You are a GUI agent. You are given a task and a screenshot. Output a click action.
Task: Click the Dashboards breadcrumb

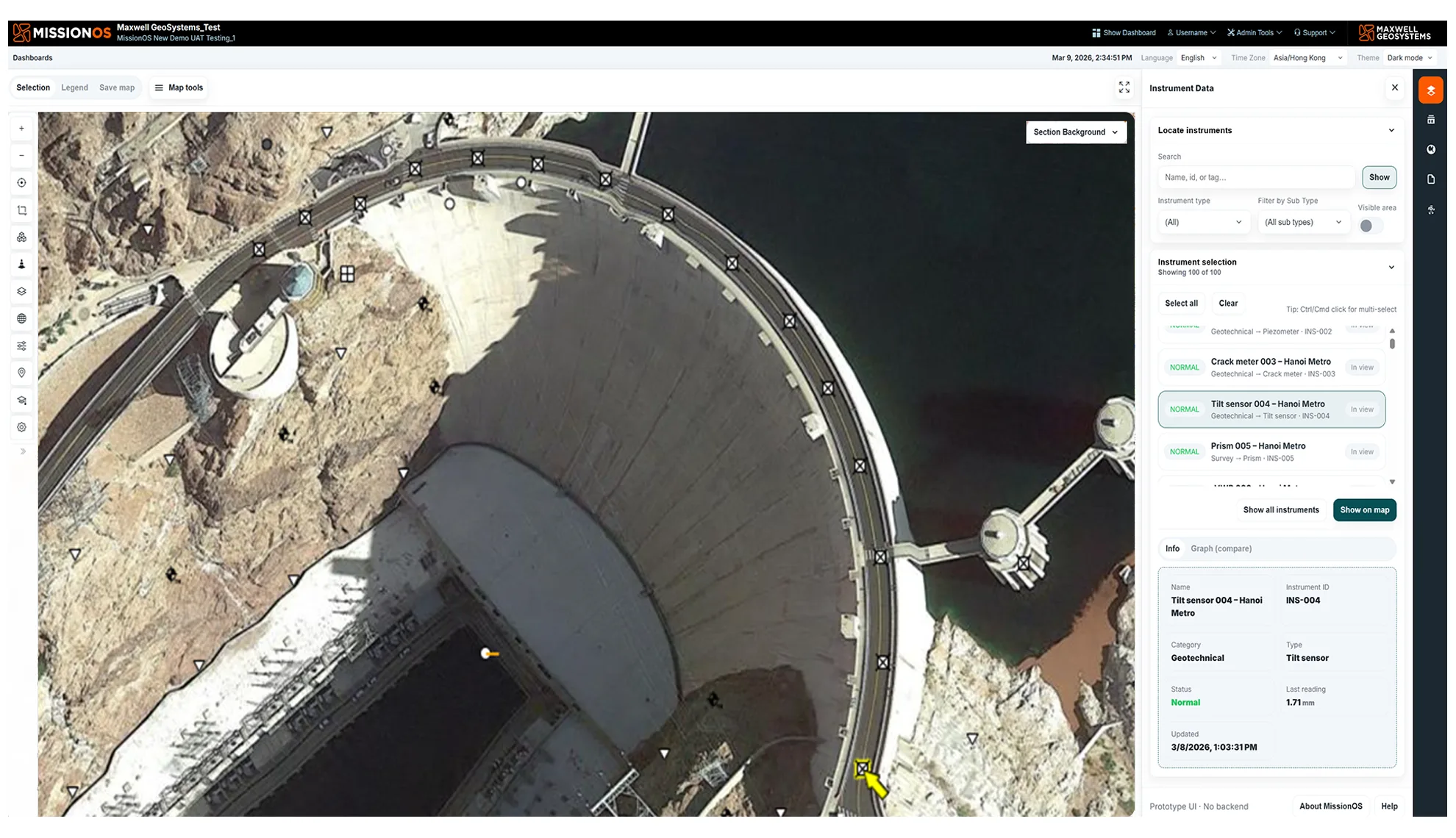[x=32, y=58]
